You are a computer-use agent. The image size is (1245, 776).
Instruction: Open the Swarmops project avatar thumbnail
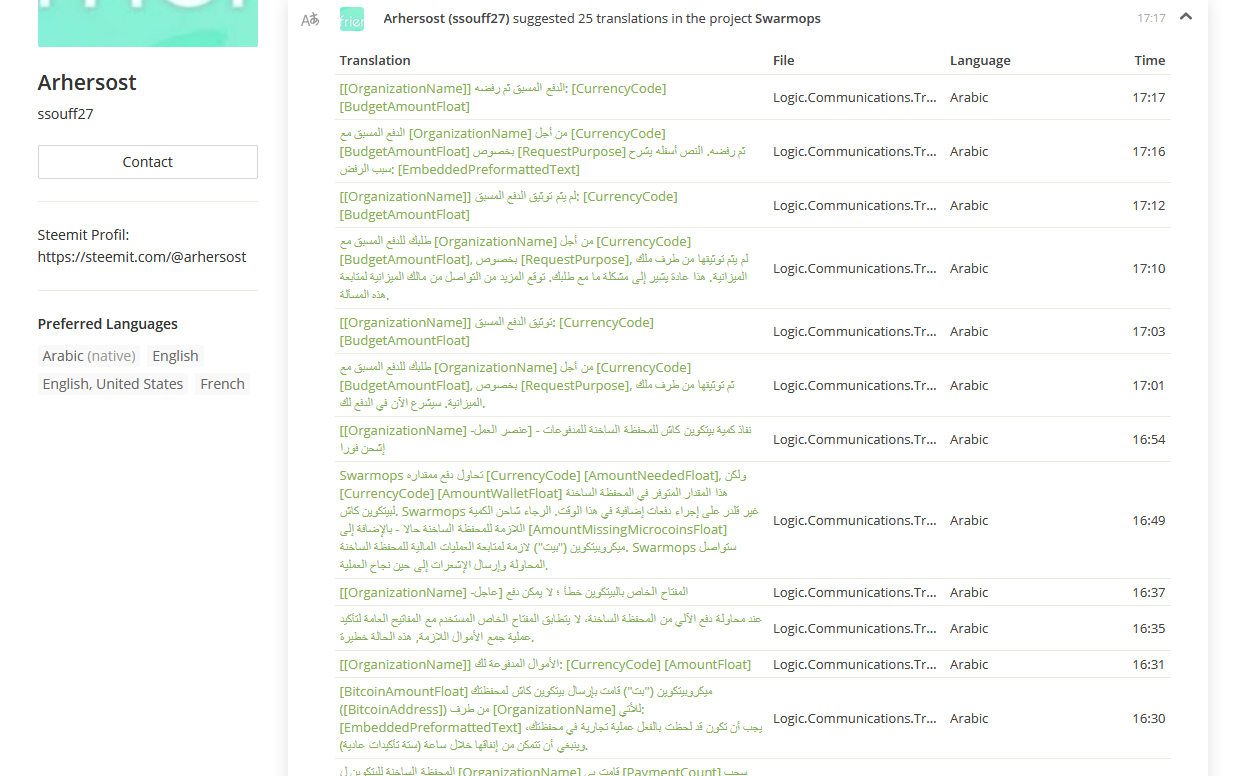tap(352, 19)
